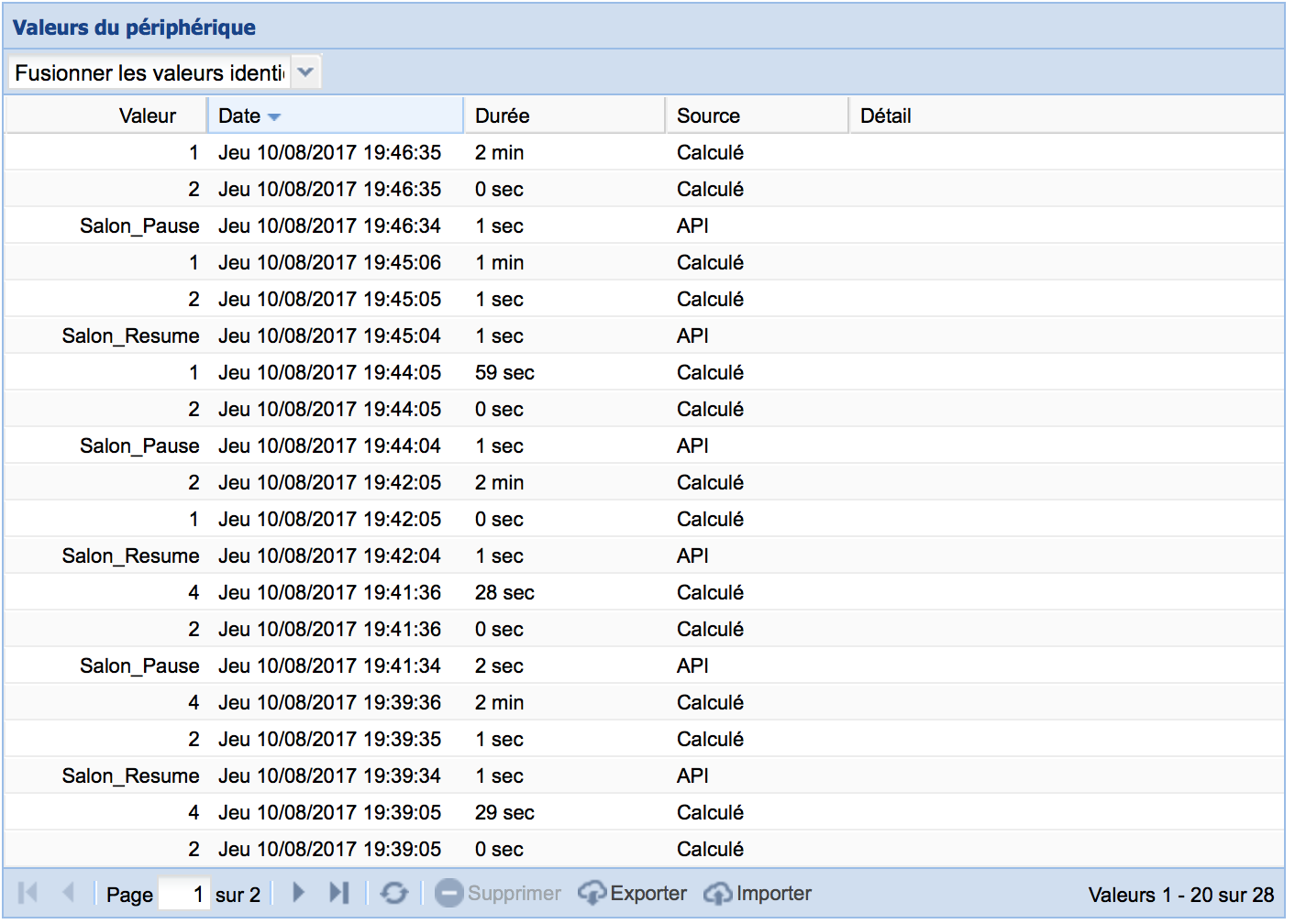
Task: Select Salon_Resume row at 19:42:04
Action: tap(644, 555)
